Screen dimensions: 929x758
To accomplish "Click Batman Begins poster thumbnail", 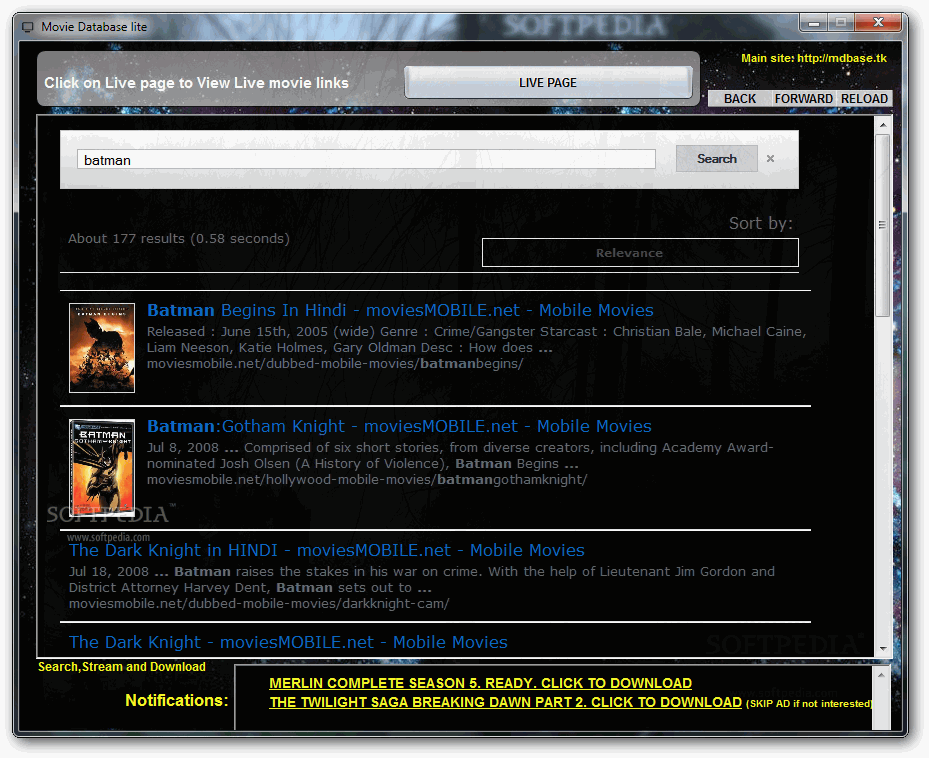I will tap(102, 348).
